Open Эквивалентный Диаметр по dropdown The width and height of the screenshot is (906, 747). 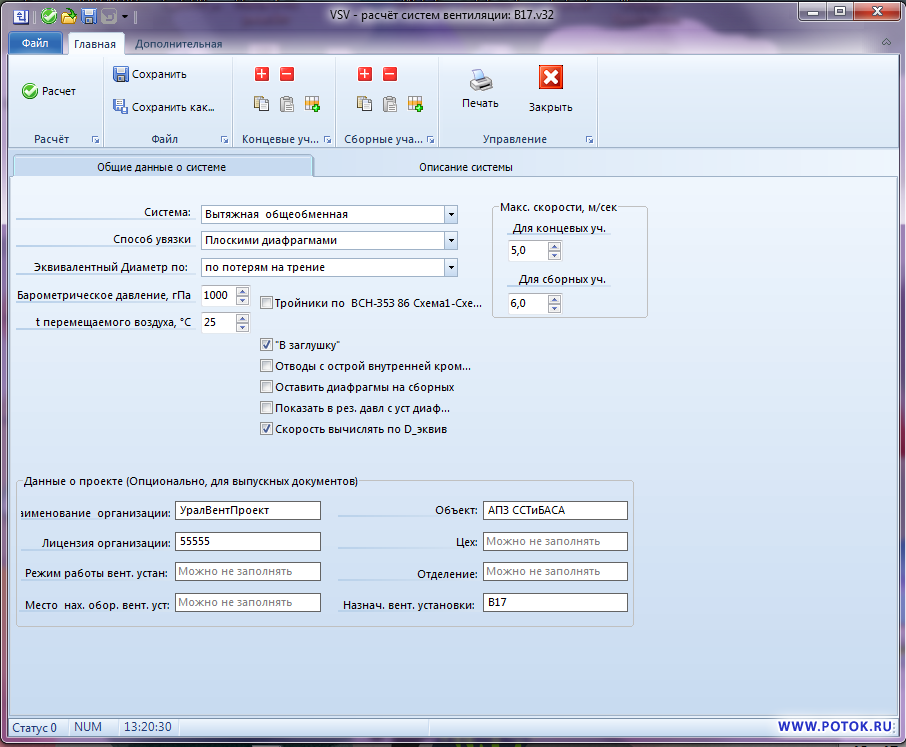click(x=451, y=267)
